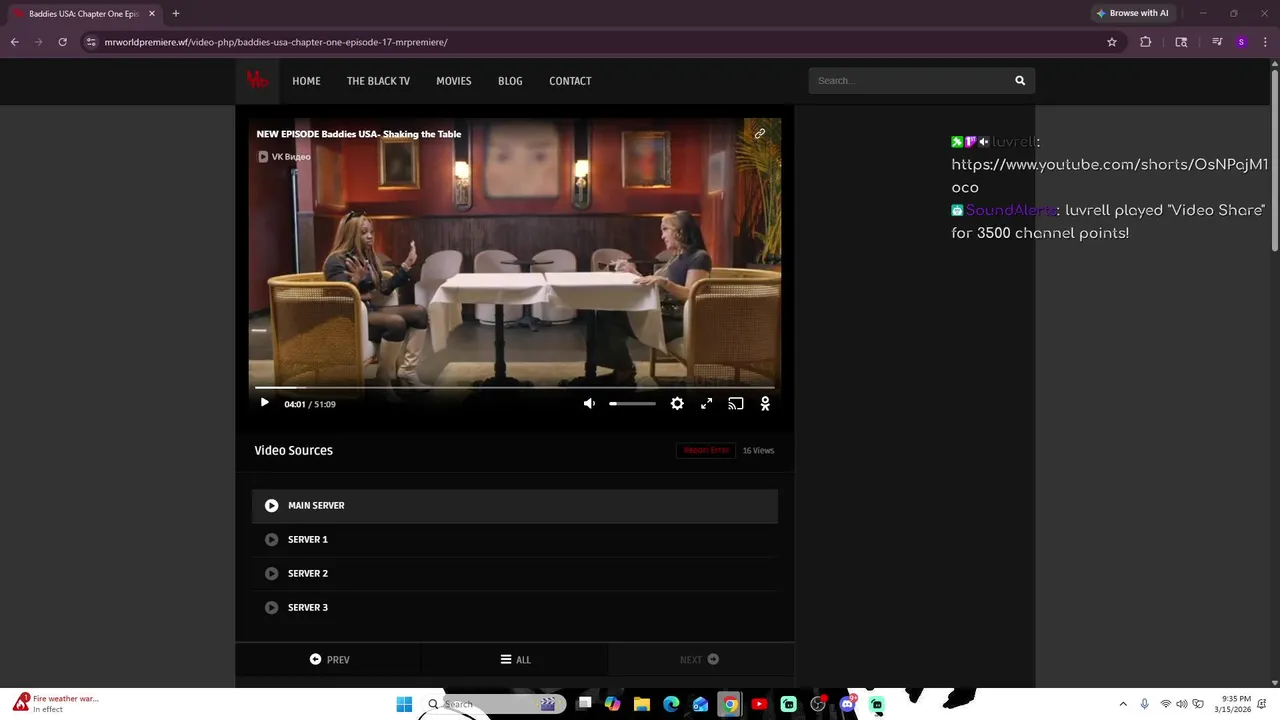Open the browser three-dot menu
The height and width of the screenshot is (720, 1280).
(1265, 42)
